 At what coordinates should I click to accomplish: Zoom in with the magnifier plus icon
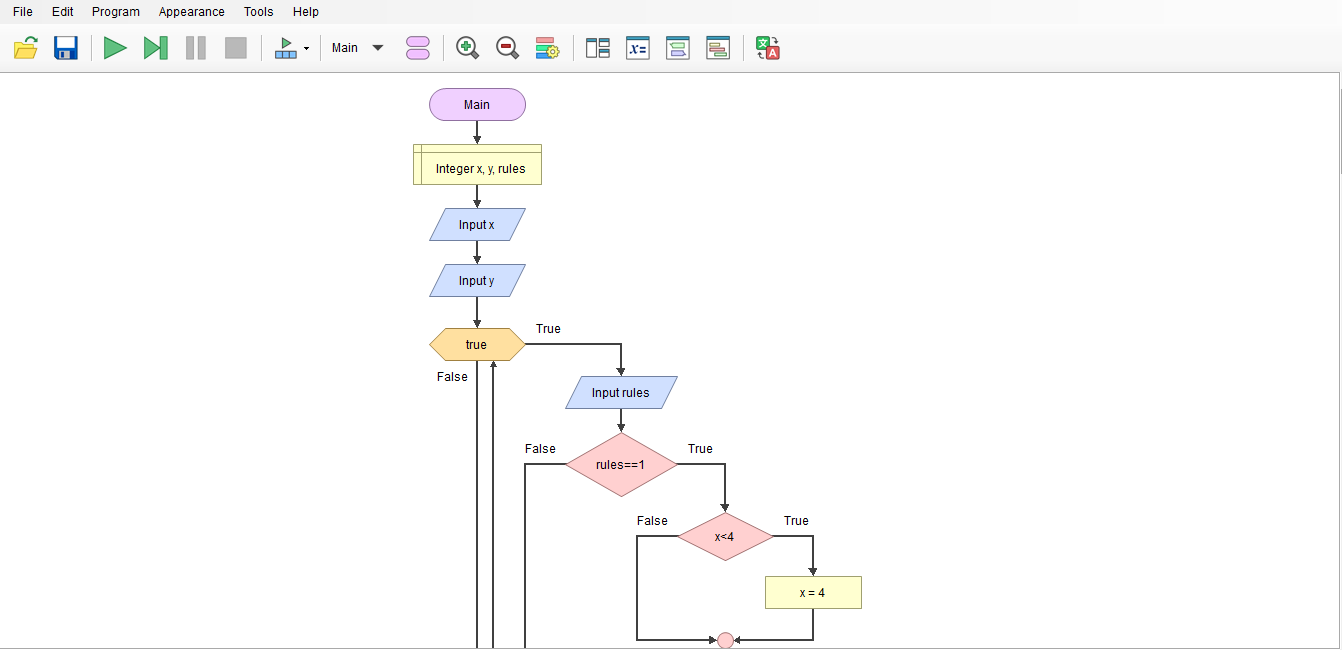467,48
